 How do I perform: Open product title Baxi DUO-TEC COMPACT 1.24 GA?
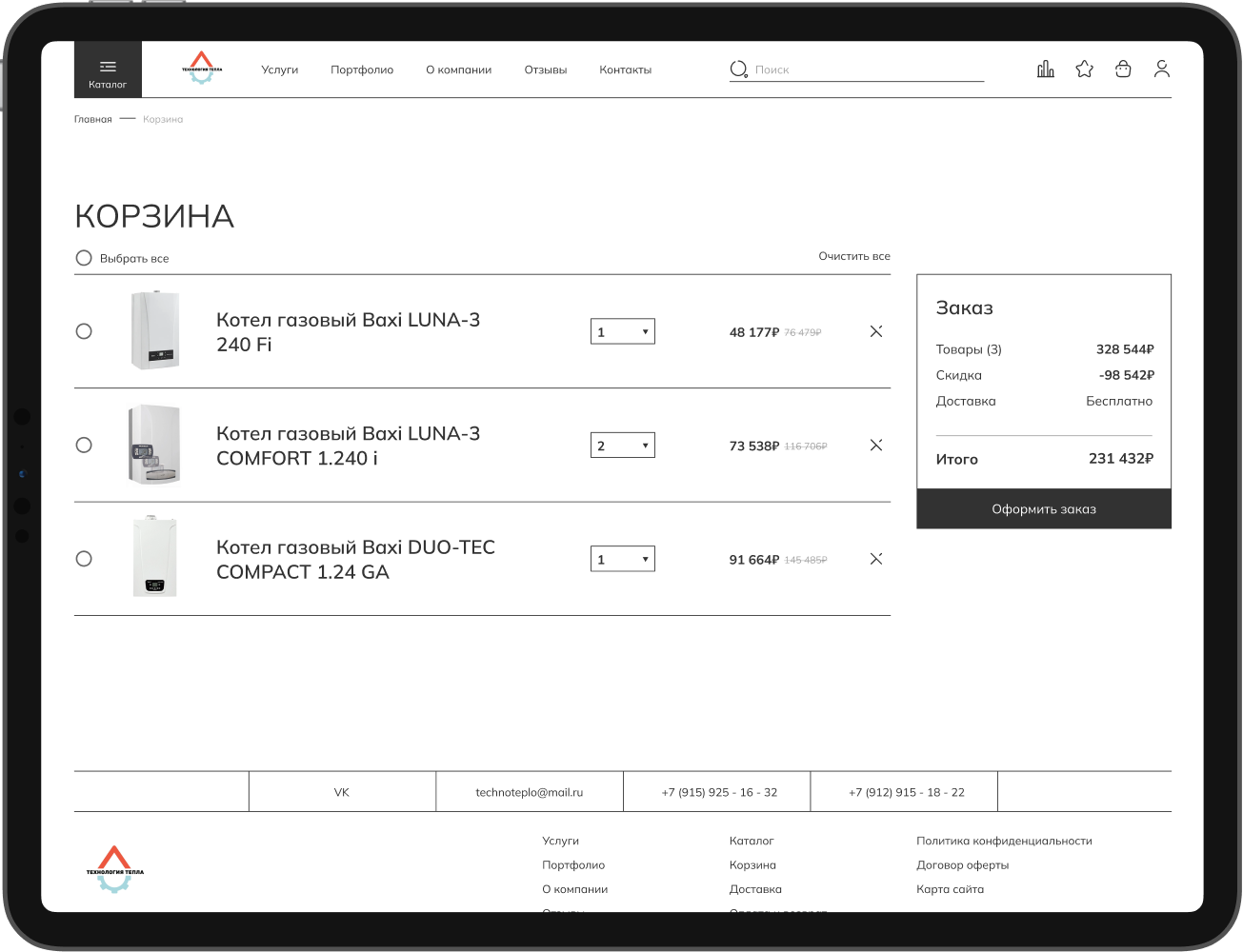[356, 559]
